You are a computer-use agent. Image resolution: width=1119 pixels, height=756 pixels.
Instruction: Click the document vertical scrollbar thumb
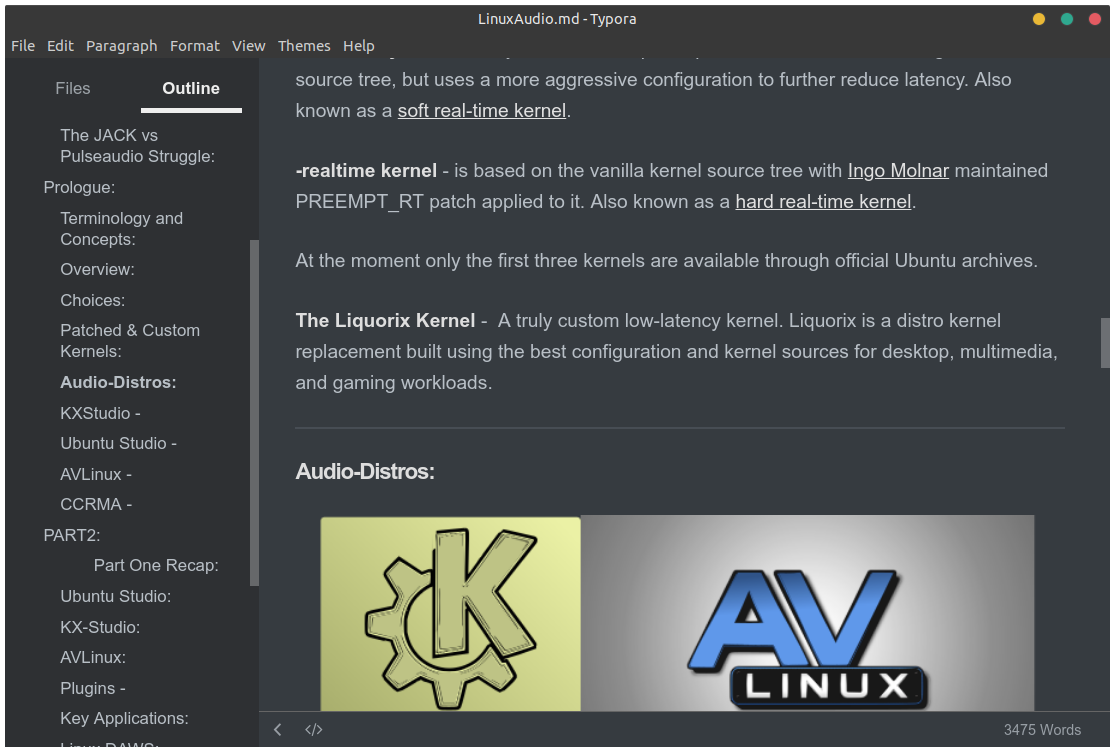click(x=1105, y=343)
